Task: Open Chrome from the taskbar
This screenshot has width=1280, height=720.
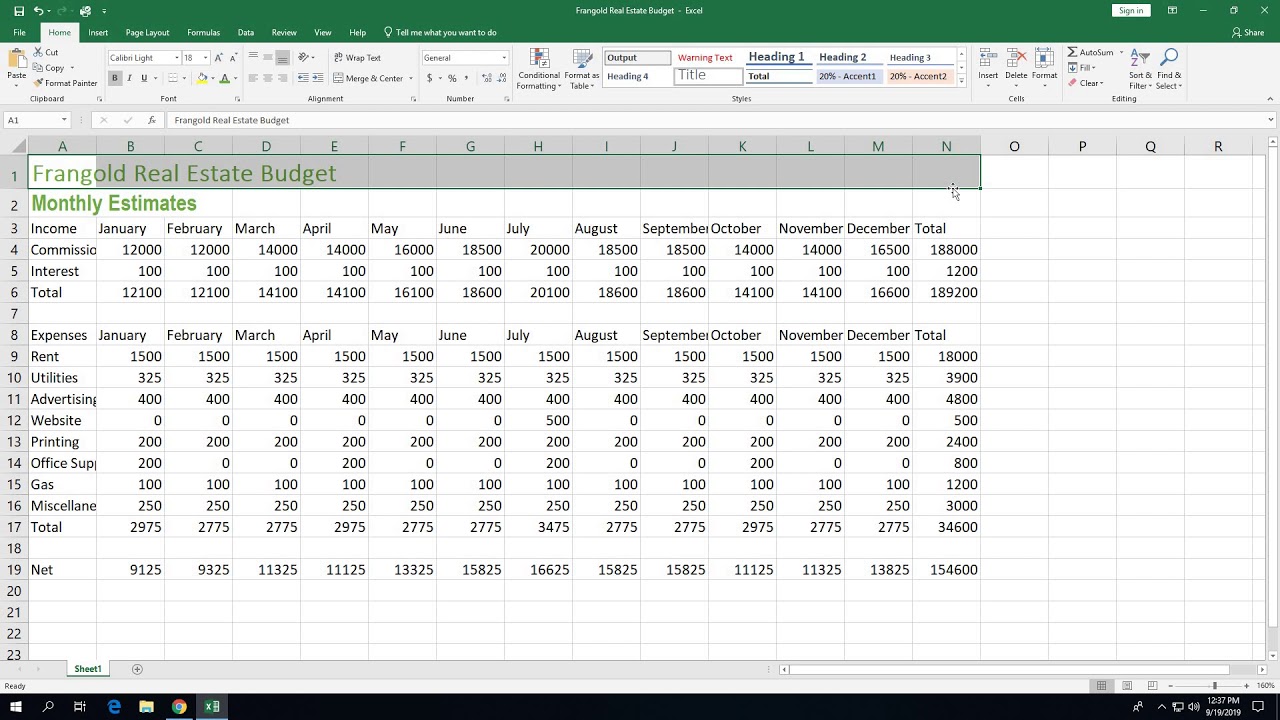Action: click(x=179, y=707)
